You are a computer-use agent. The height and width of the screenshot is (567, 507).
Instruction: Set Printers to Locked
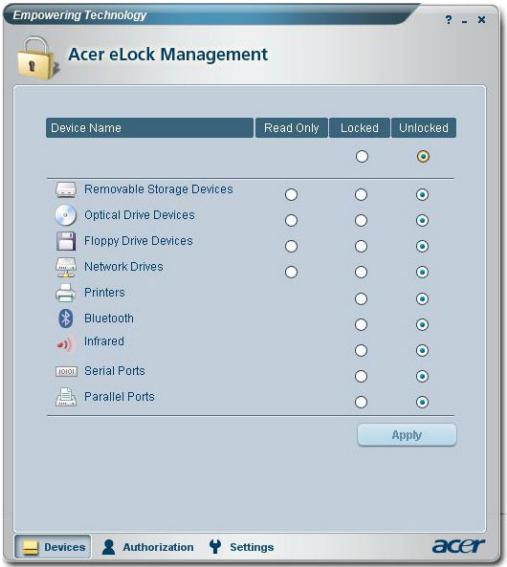(361, 299)
